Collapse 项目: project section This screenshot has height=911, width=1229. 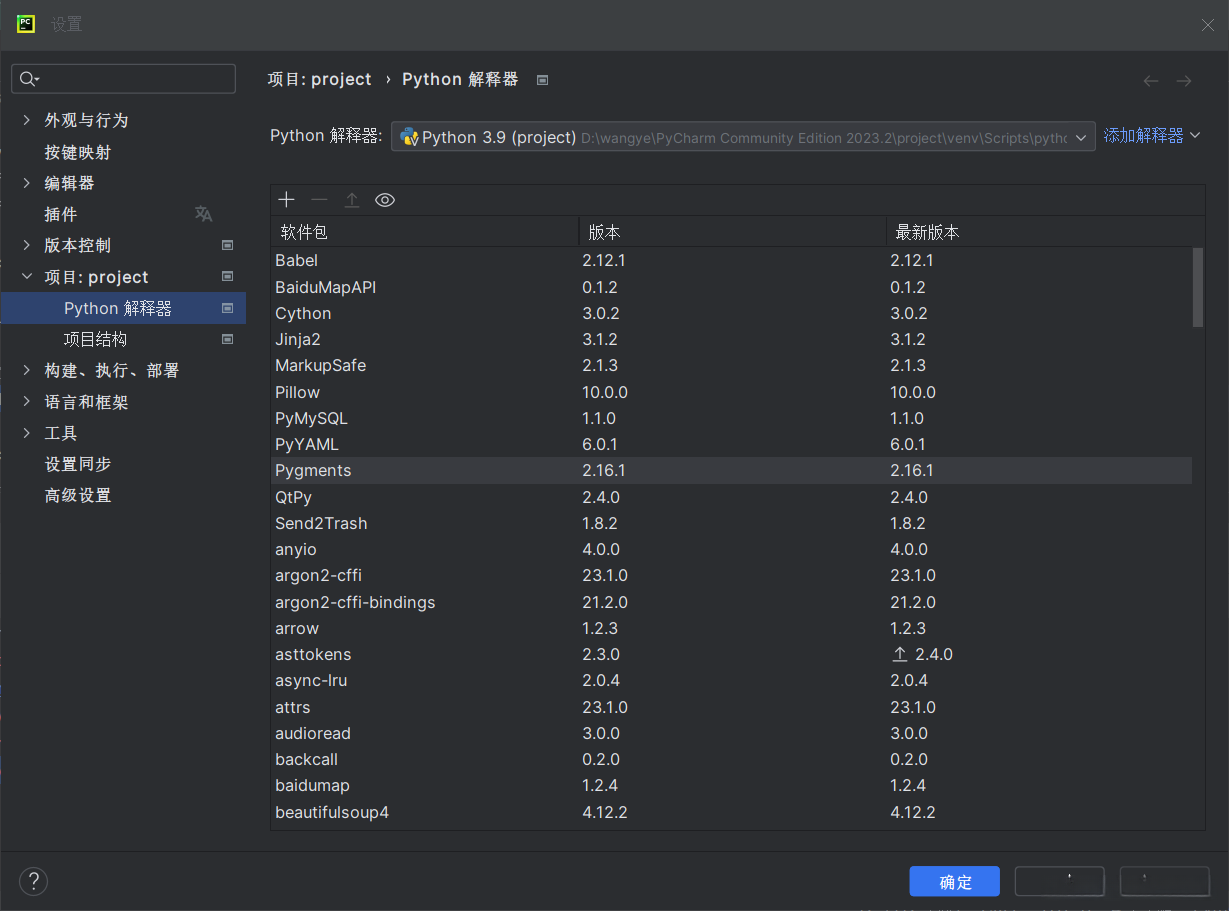(27, 277)
